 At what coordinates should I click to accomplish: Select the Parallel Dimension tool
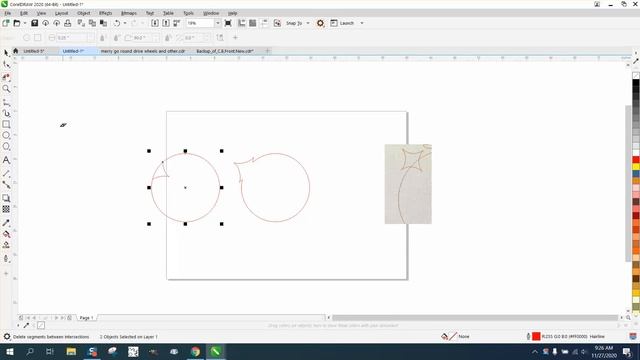(6, 173)
